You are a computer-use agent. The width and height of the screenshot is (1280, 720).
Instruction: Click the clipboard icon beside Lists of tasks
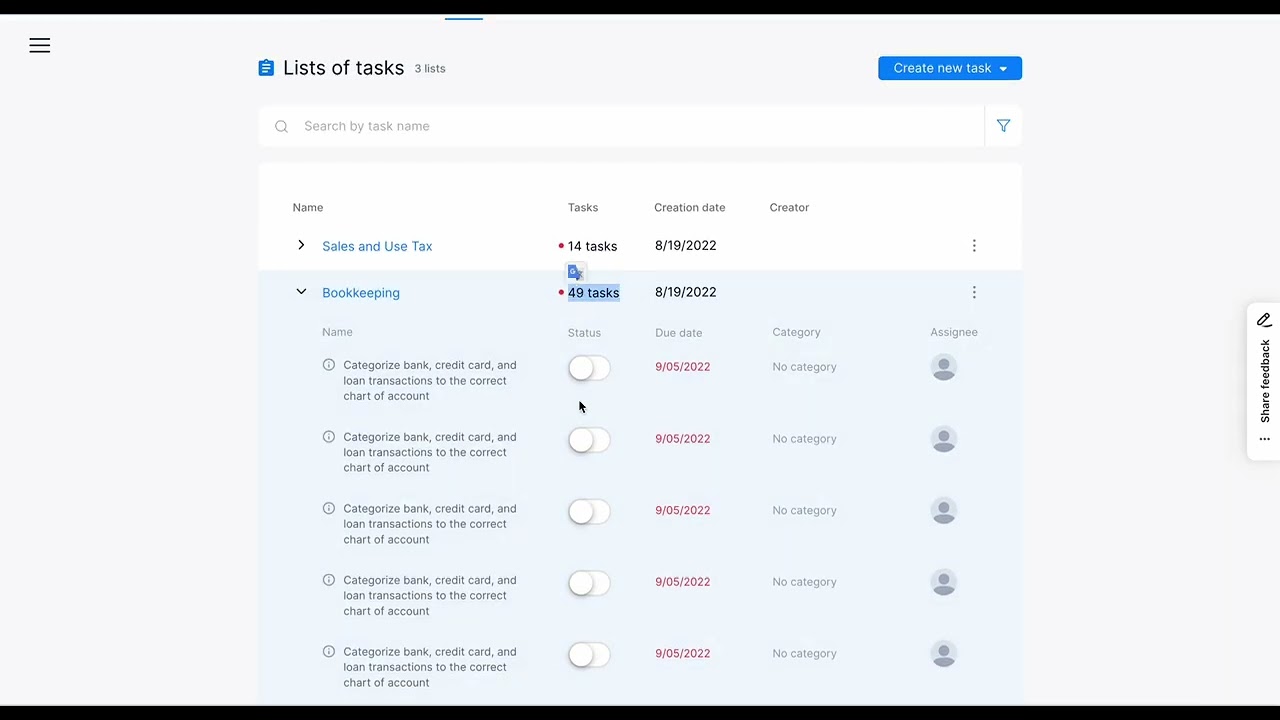pos(266,68)
